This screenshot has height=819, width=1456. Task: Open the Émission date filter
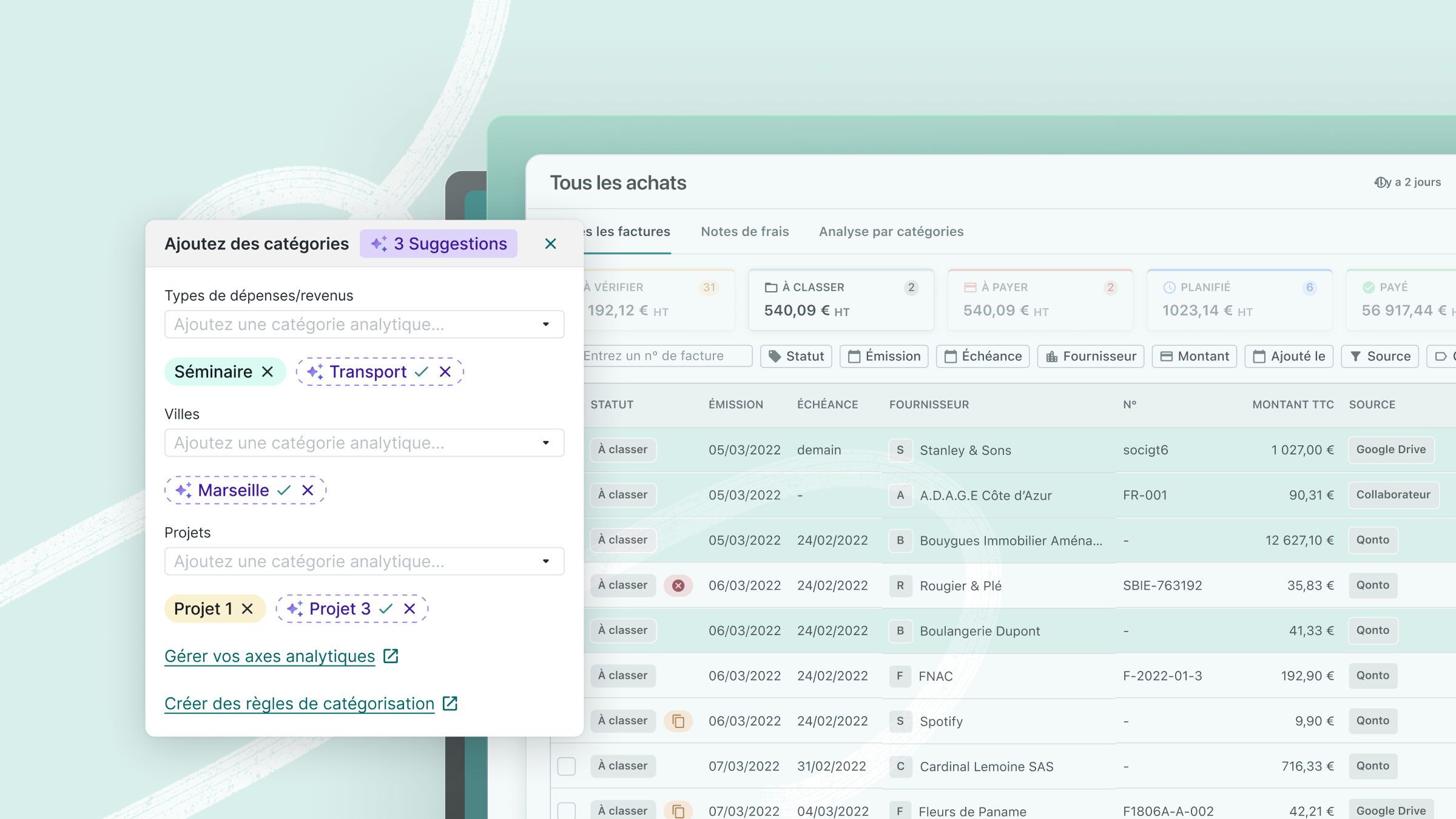pos(884,356)
